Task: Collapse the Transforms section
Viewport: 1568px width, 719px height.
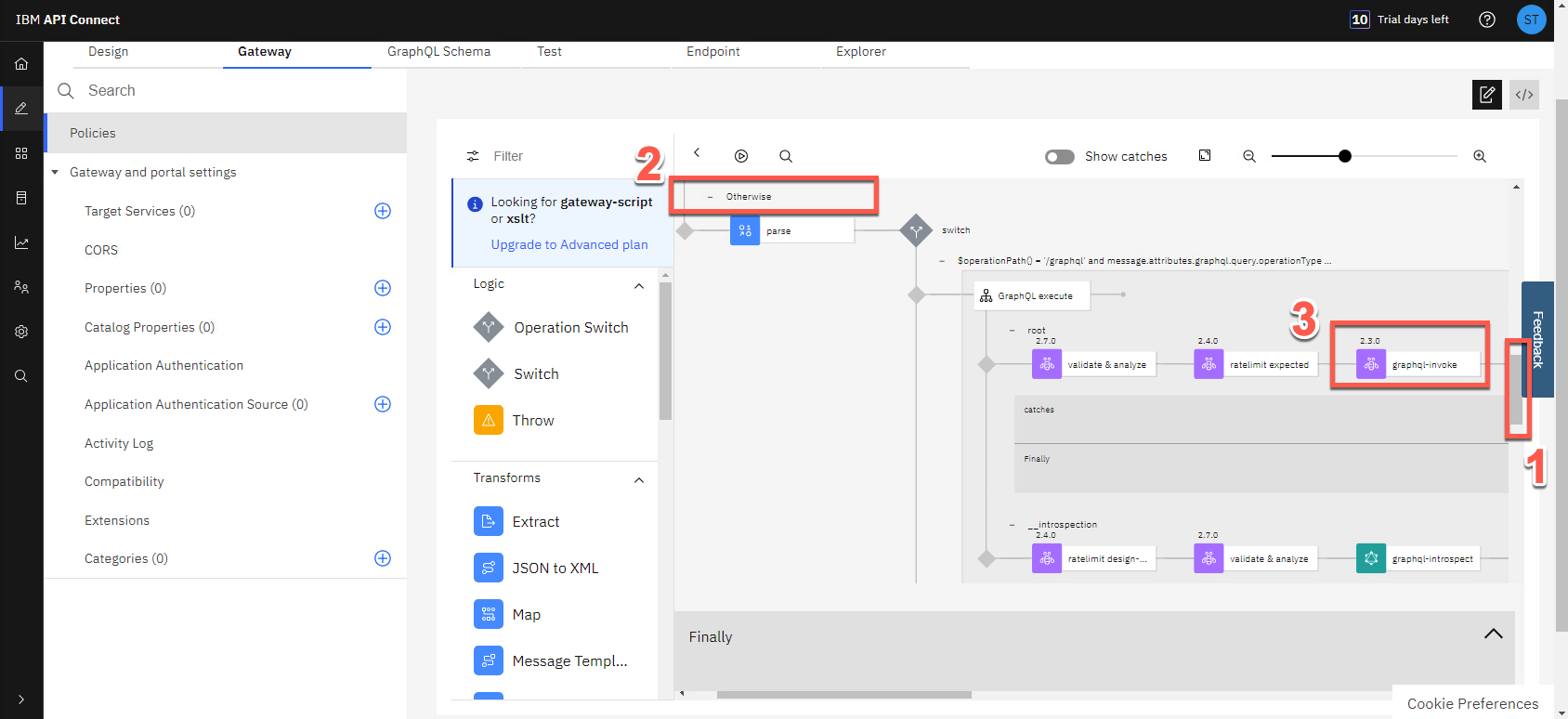Action: 639,479
